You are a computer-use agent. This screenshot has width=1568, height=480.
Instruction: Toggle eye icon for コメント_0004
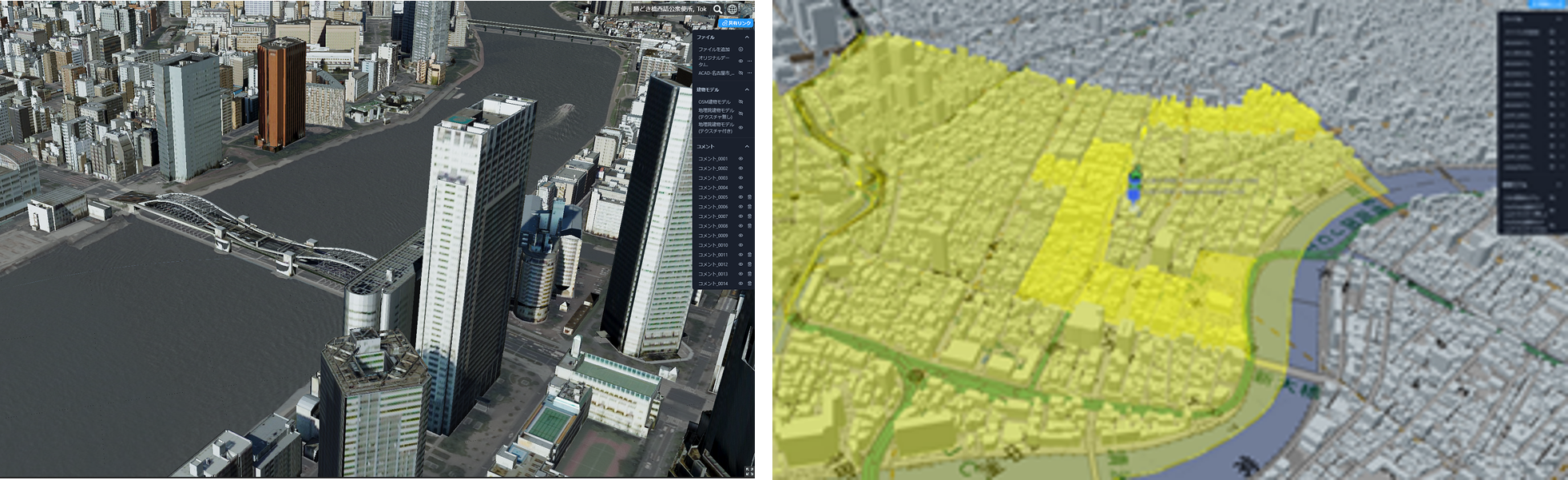[740, 188]
